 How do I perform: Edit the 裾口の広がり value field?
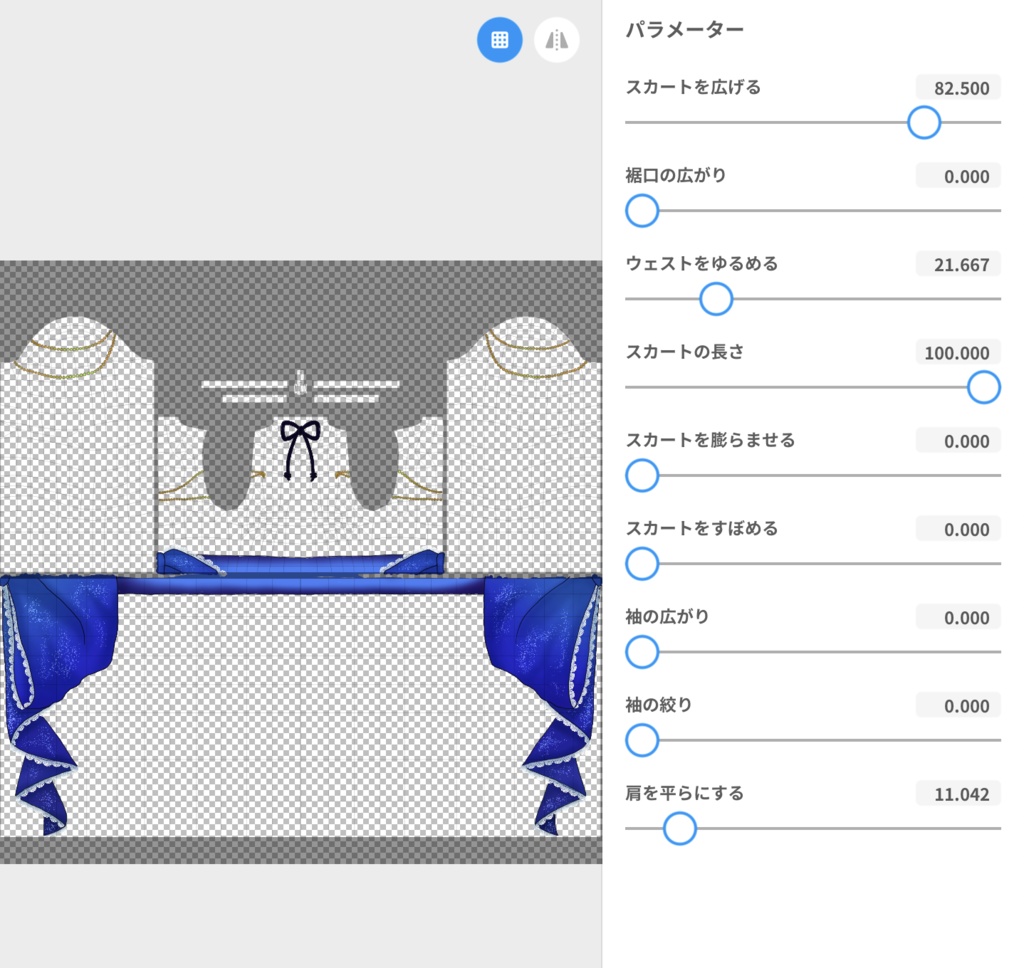click(x=958, y=176)
